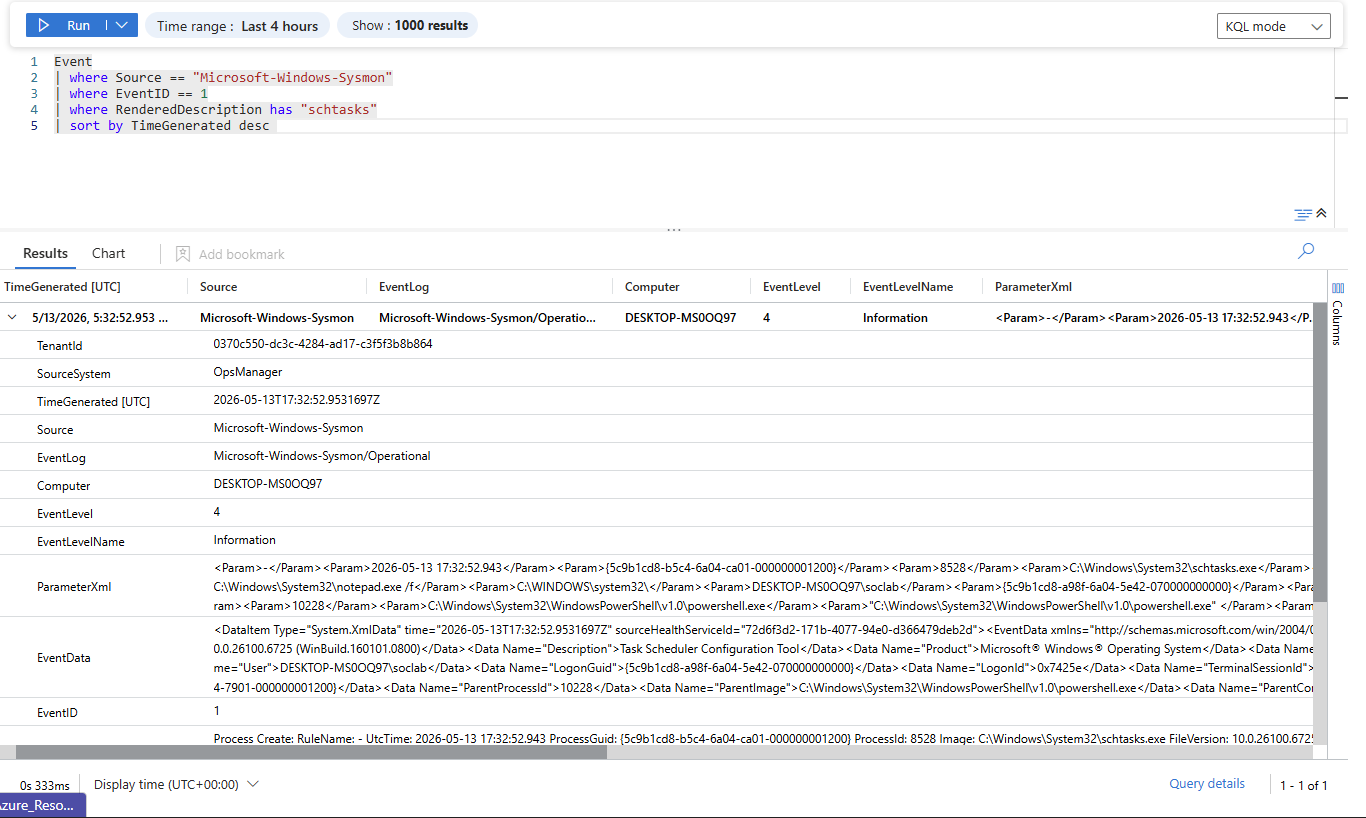The image size is (1366, 818).
Task: Click the DESKTOP-MS0OQ97 value in the expanded Computer field
Action: point(268,484)
